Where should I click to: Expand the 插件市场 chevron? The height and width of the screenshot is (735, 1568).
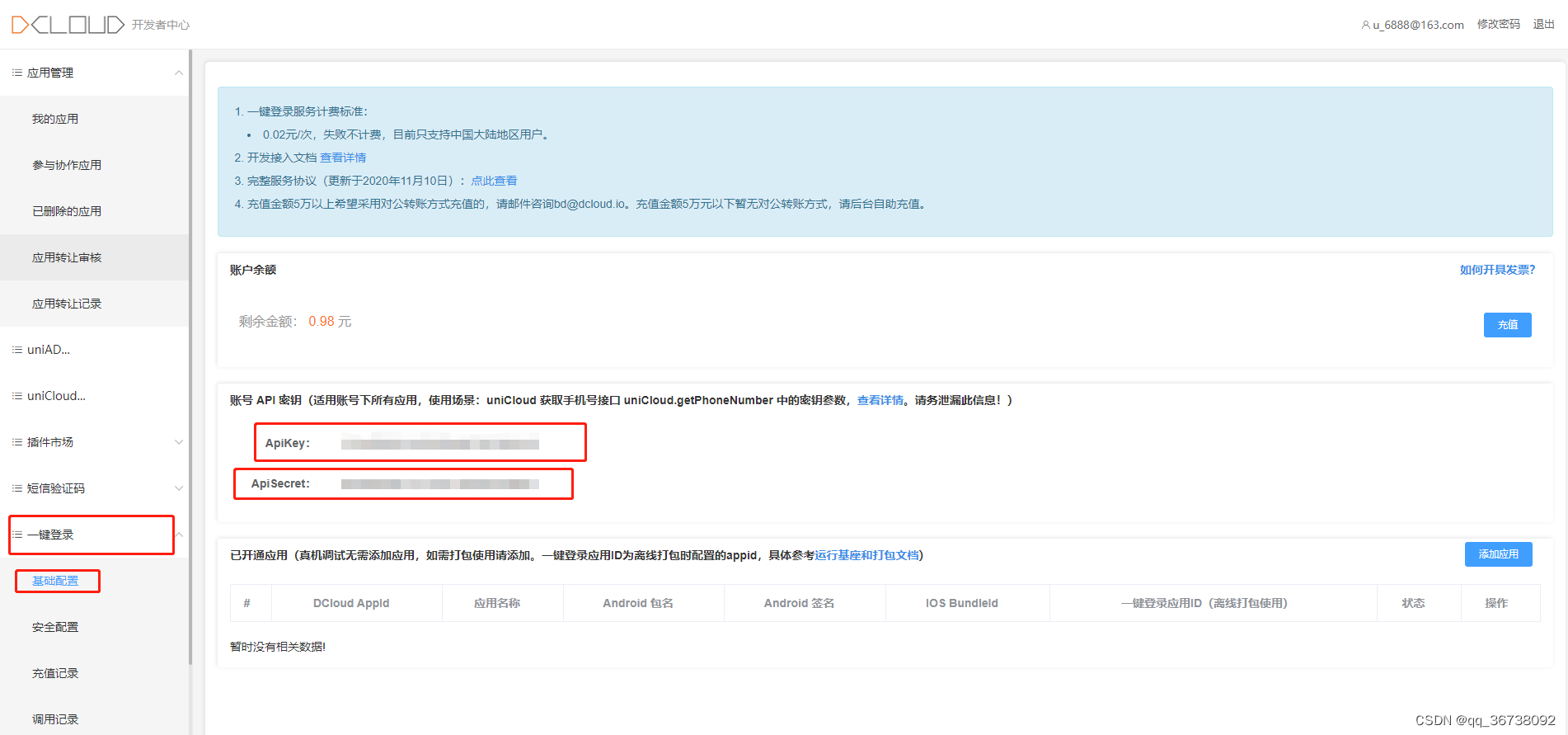(x=179, y=442)
